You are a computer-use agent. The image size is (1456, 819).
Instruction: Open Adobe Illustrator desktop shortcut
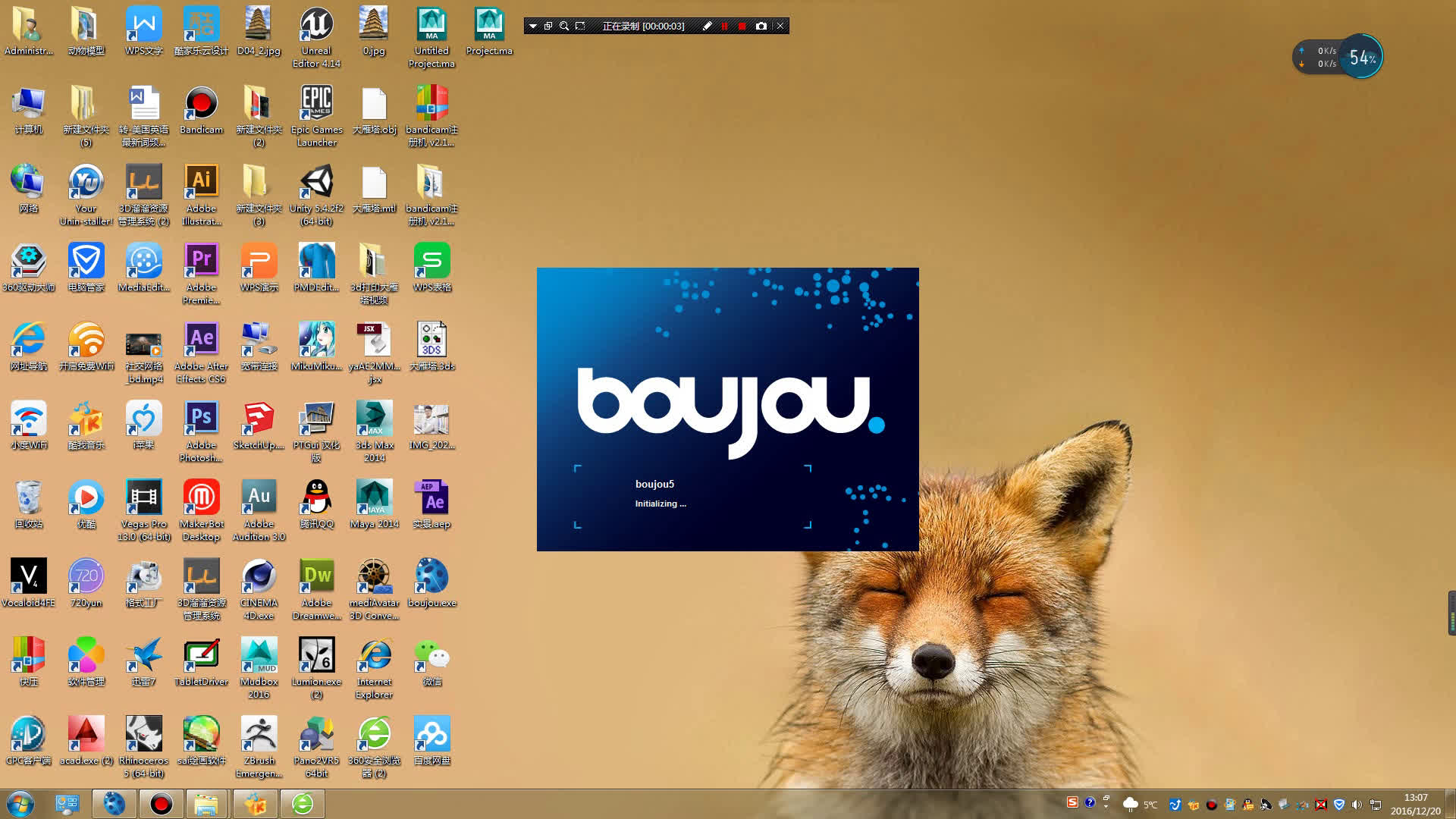[201, 195]
